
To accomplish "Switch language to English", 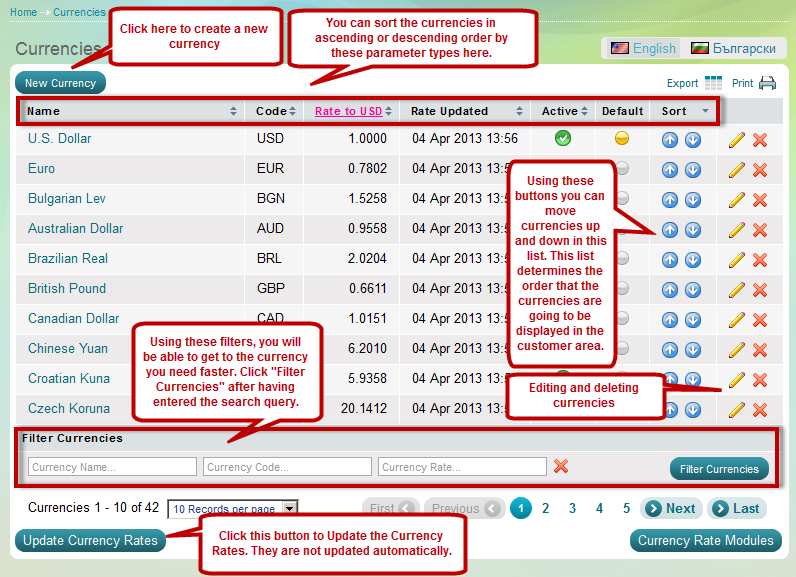I will (x=643, y=48).
